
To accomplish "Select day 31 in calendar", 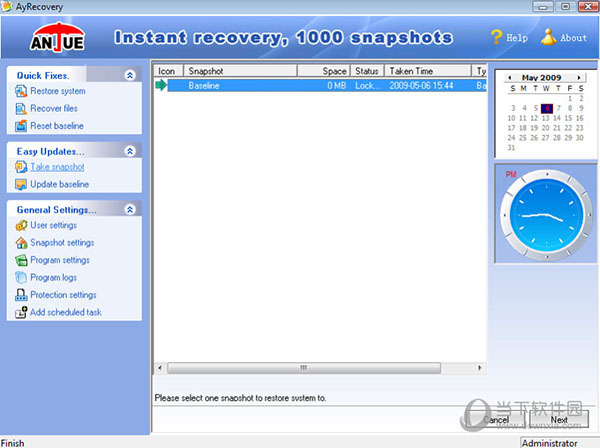I will pos(512,148).
